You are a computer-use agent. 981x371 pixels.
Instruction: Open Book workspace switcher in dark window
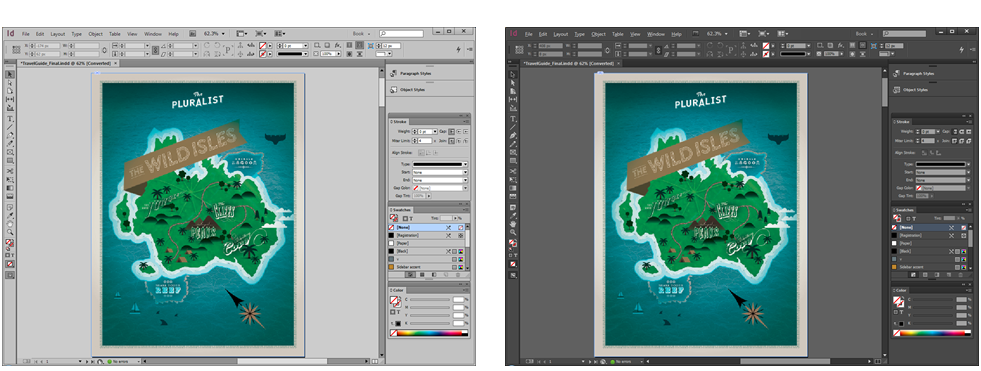coord(865,33)
